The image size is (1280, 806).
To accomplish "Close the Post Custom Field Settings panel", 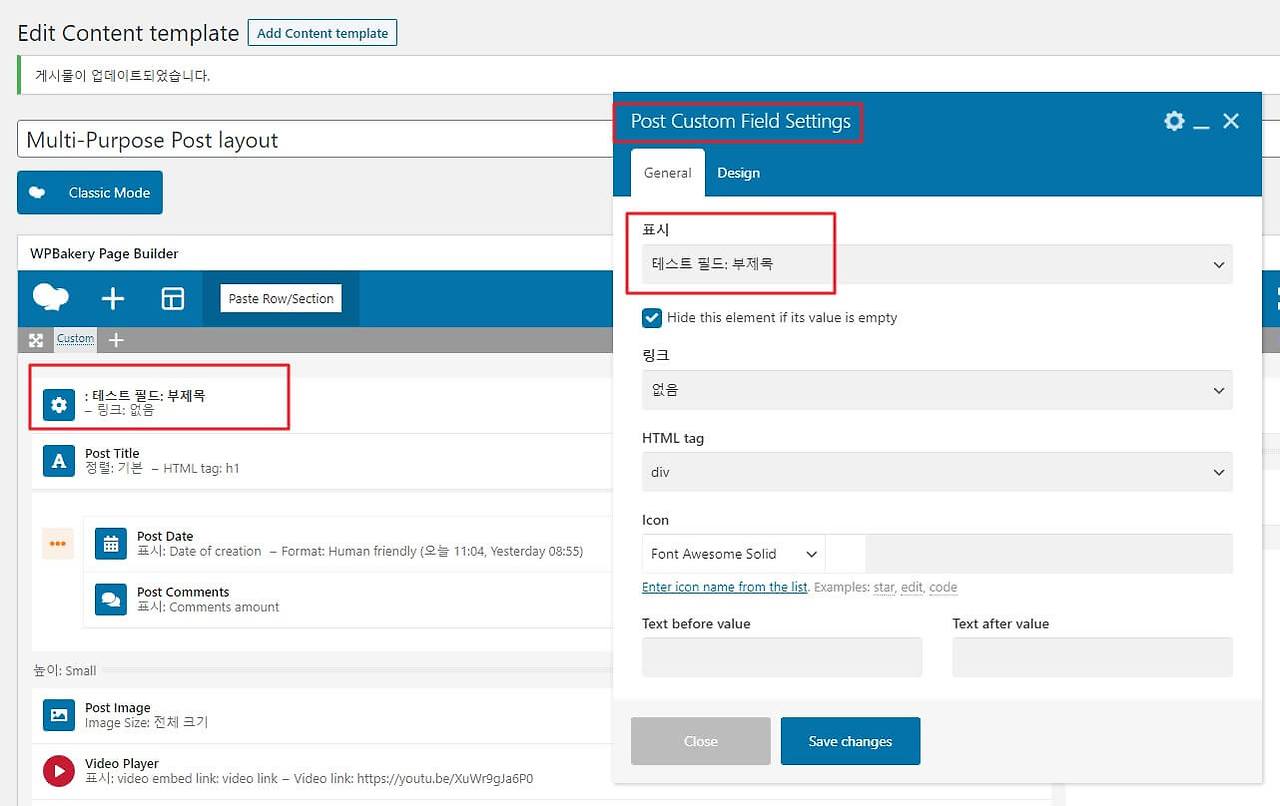I will click(1231, 121).
